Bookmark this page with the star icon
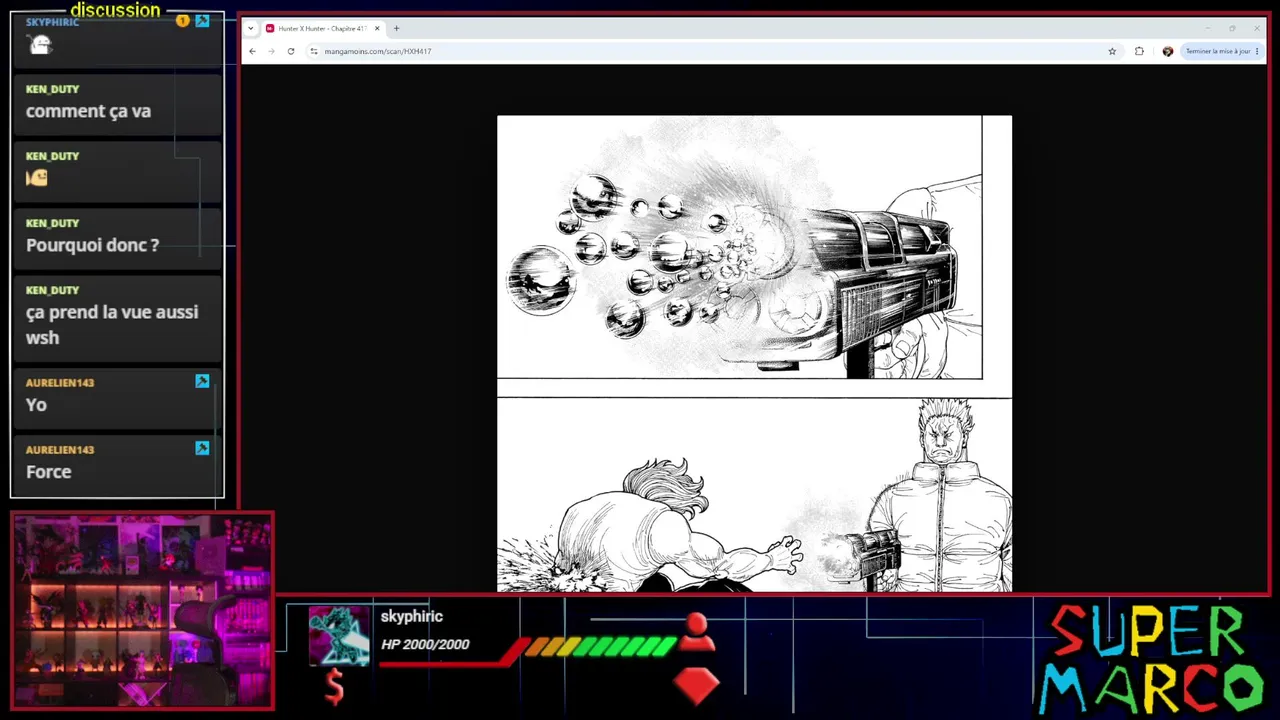 coord(1112,51)
